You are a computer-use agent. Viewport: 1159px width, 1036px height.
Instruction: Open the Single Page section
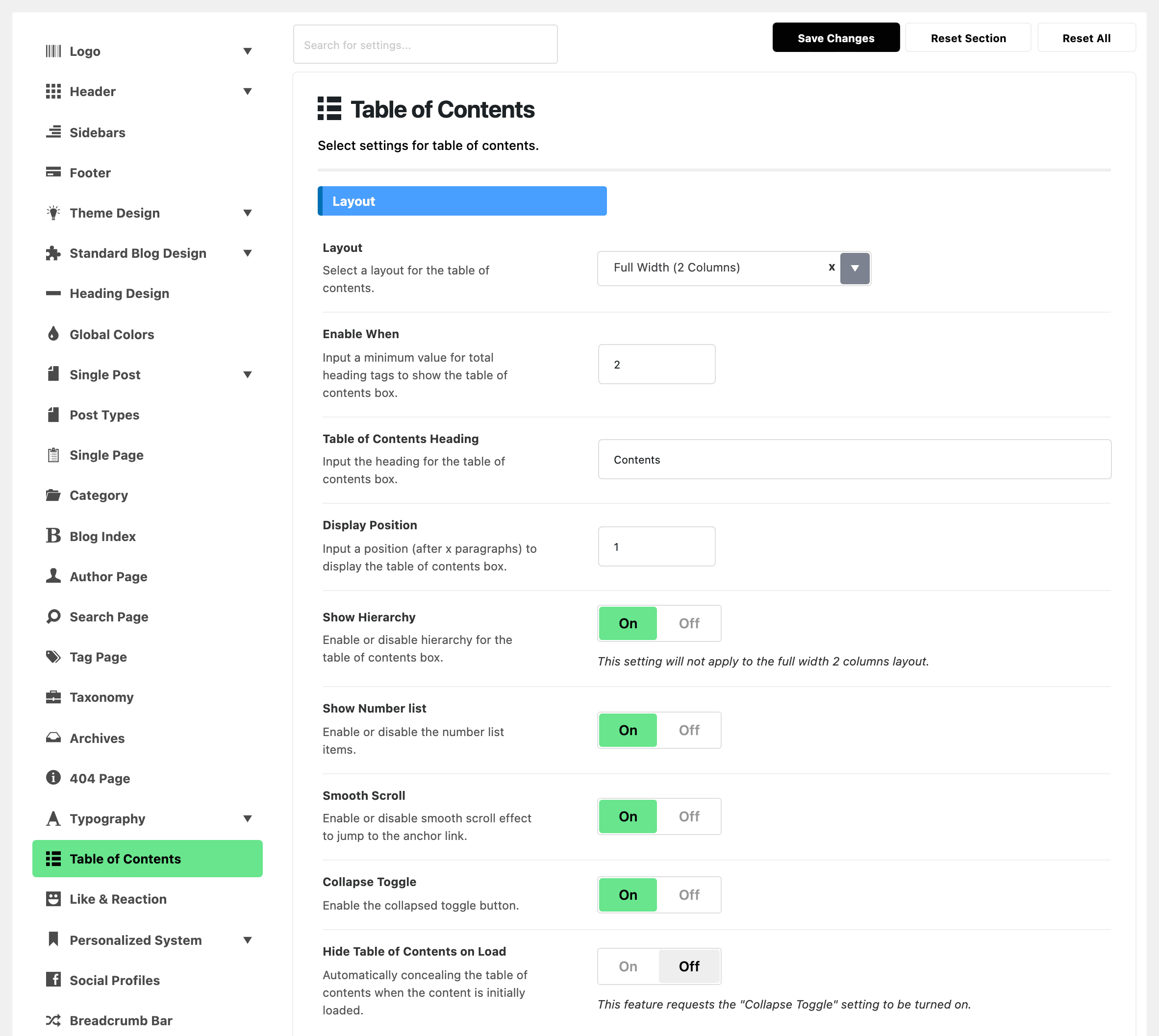pos(148,455)
